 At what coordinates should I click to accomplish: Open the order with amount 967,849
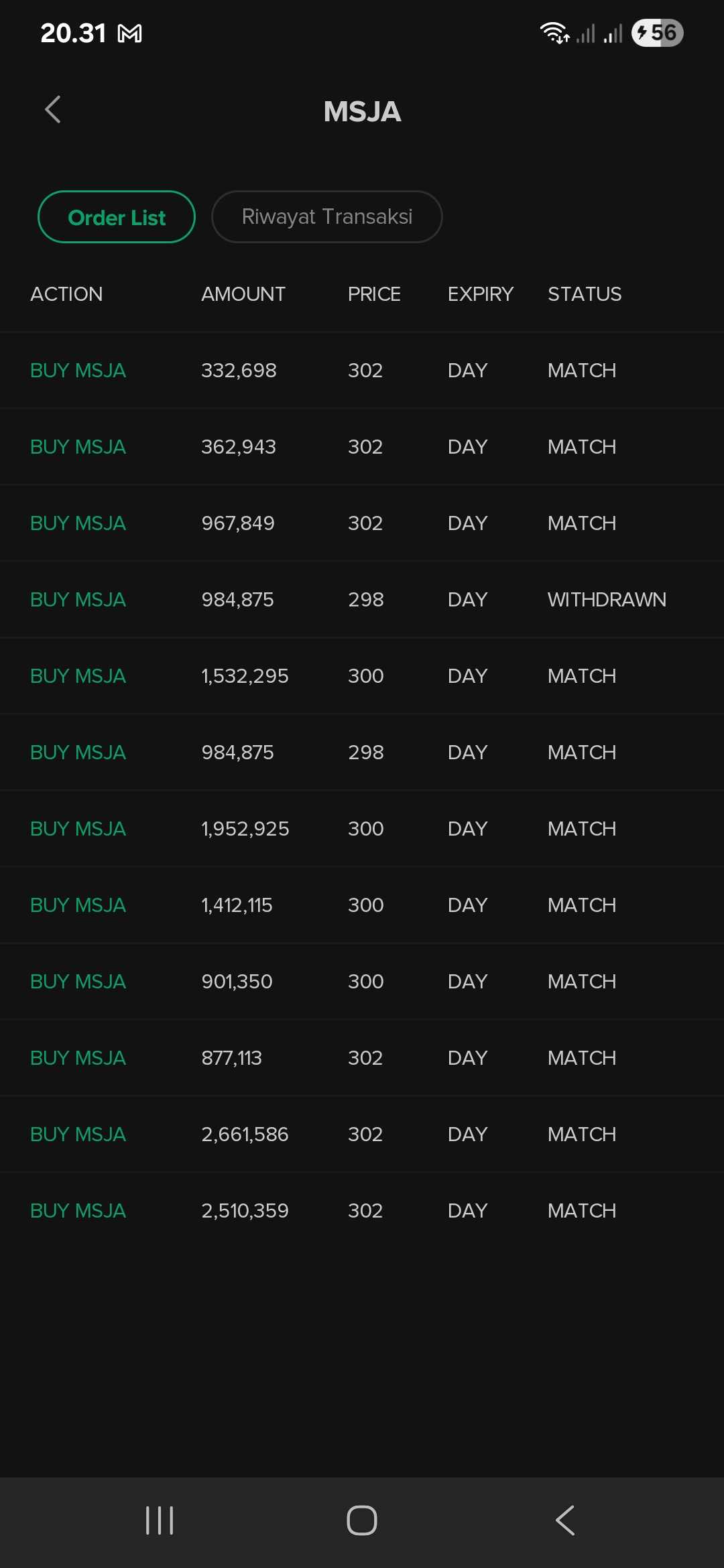pyautogui.click(x=362, y=523)
